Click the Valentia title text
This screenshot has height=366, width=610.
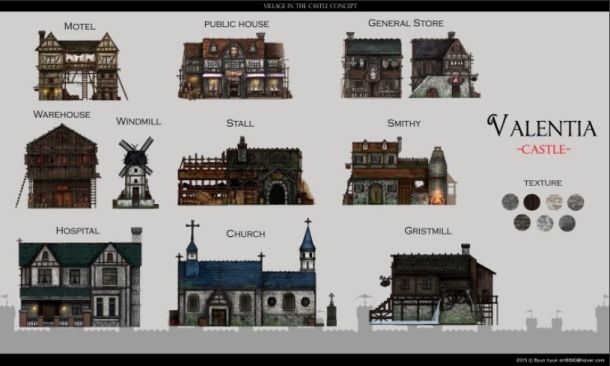point(542,125)
